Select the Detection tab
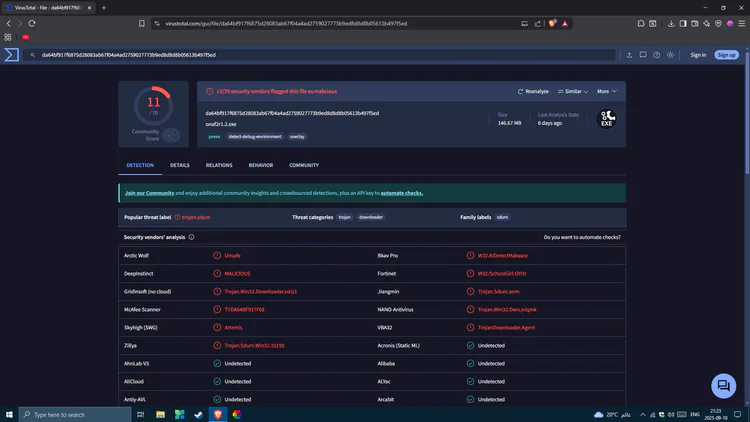 click(x=140, y=165)
